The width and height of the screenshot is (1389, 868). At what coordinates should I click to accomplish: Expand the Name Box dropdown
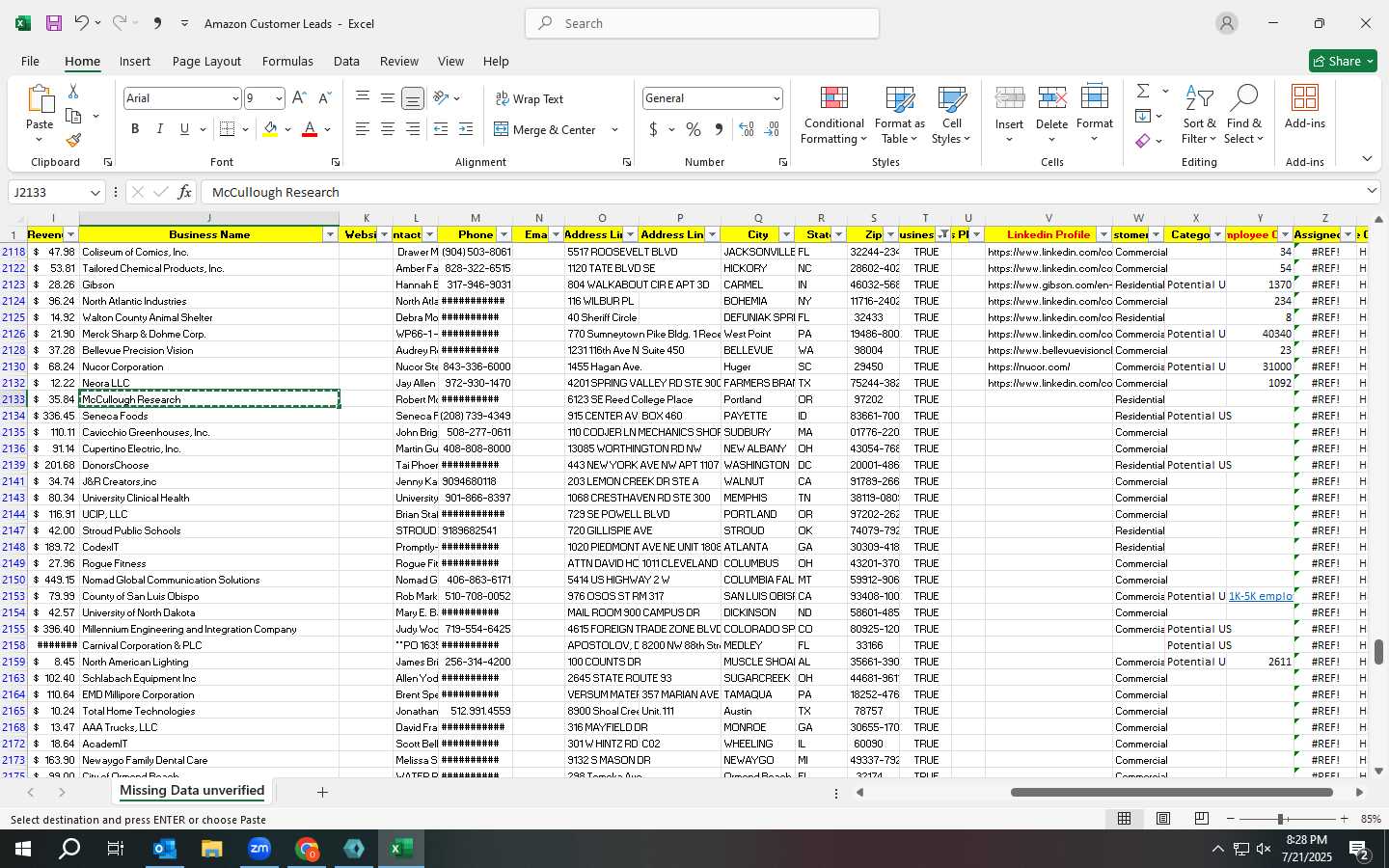tap(95, 192)
